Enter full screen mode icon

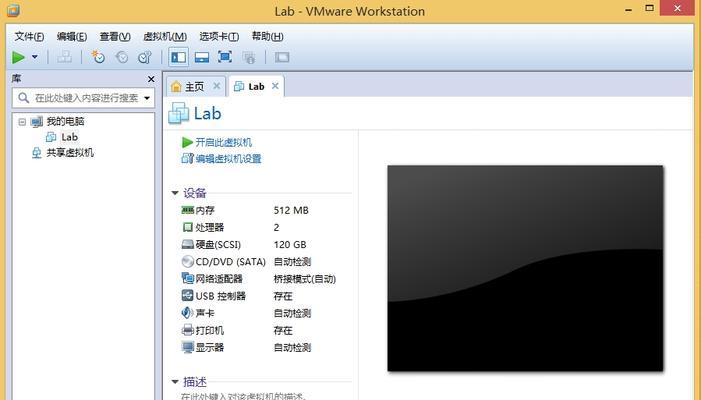[x=225, y=57]
